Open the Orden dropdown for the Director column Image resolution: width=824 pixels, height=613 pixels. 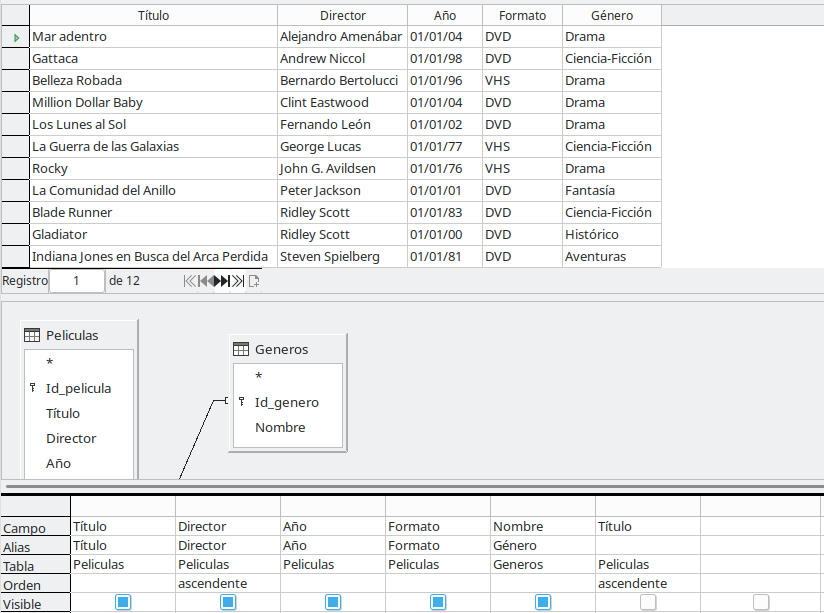227,583
